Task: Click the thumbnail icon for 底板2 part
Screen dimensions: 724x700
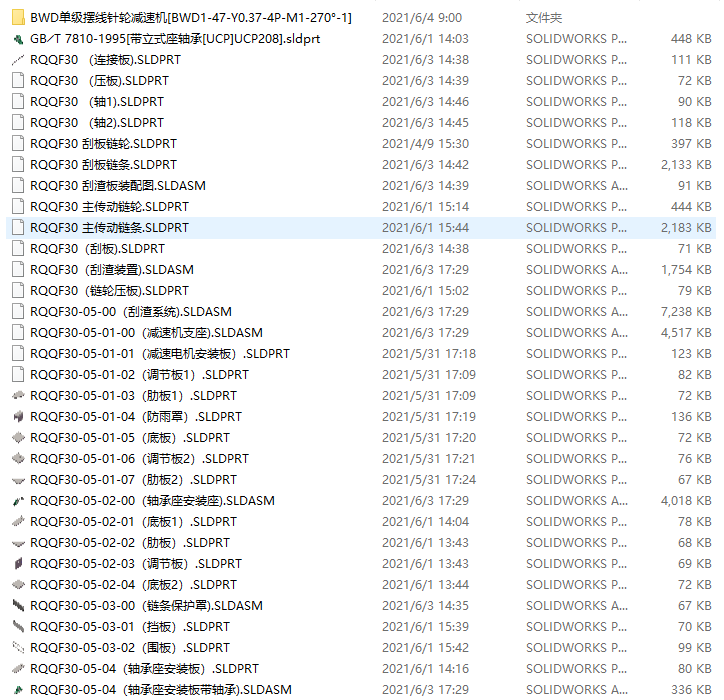Action: (x=18, y=585)
